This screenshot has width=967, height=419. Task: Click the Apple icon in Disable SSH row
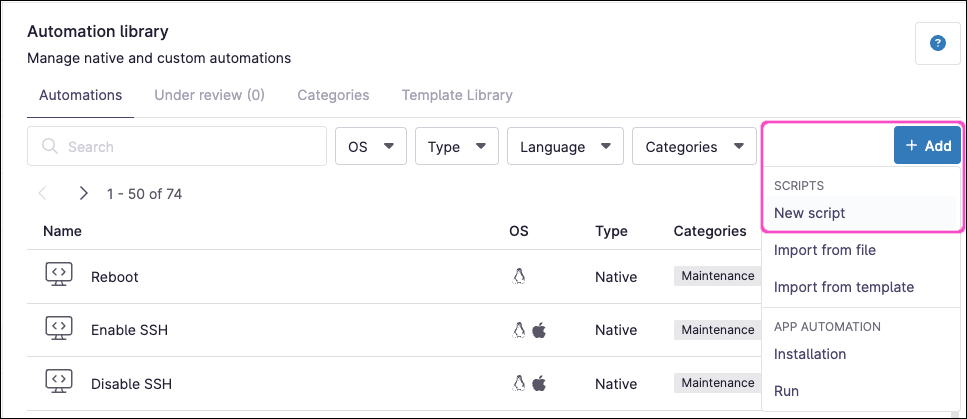pos(539,383)
